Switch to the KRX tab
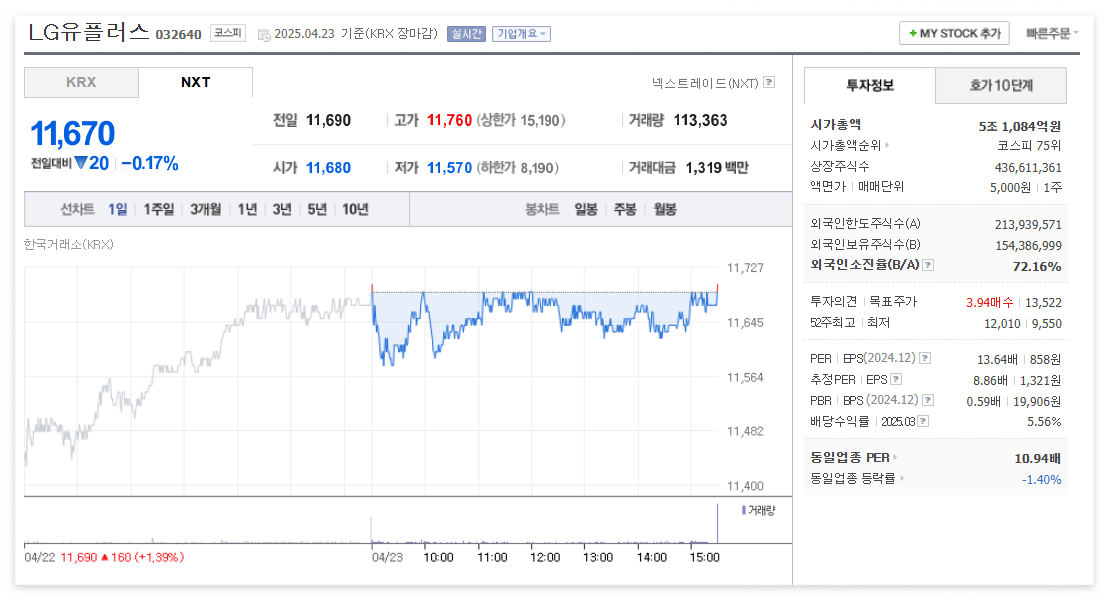The width and height of the screenshot is (1109, 600). (x=81, y=83)
